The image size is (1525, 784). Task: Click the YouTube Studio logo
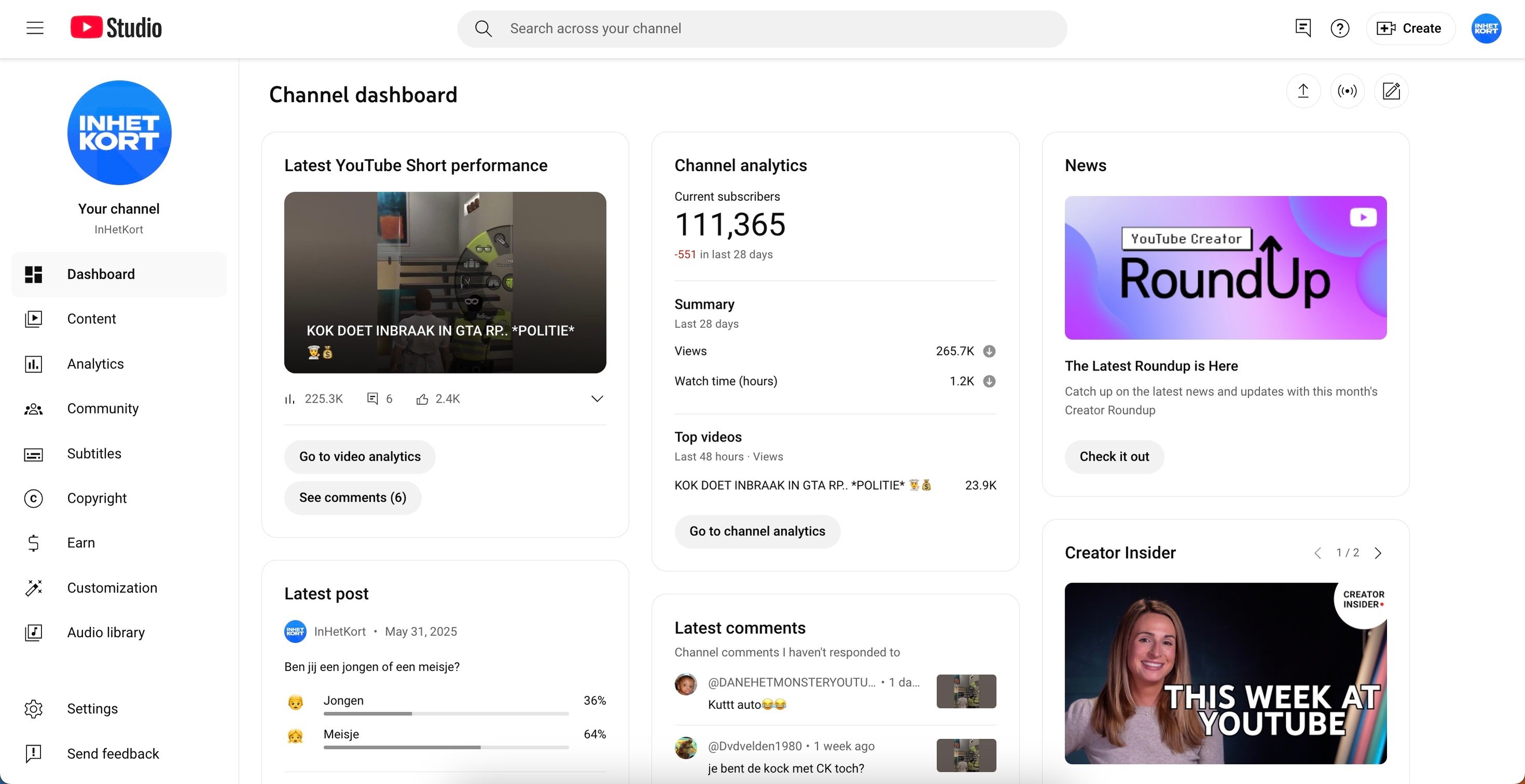(x=116, y=28)
